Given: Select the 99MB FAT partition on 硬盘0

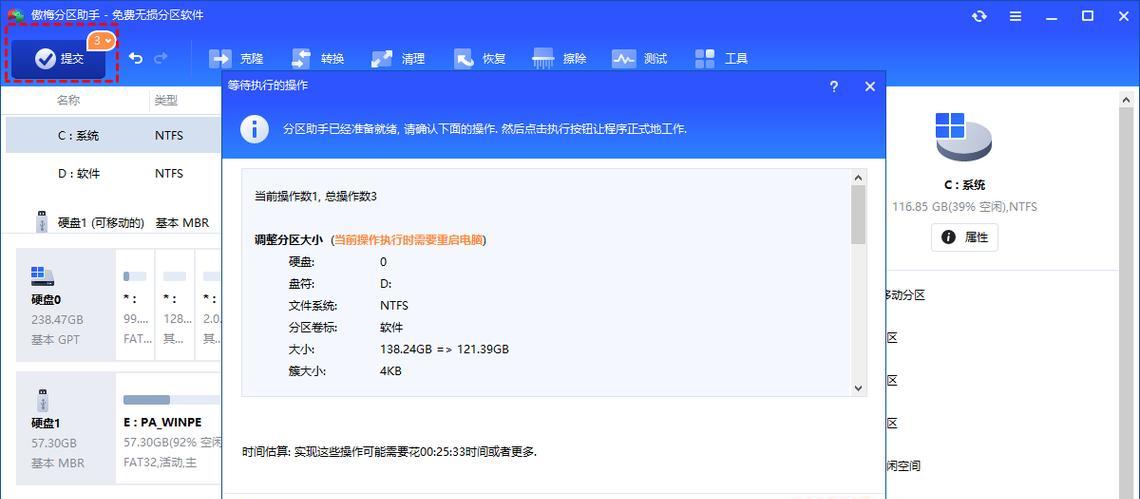Looking at the screenshot, I should pyautogui.click(x=135, y=305).
